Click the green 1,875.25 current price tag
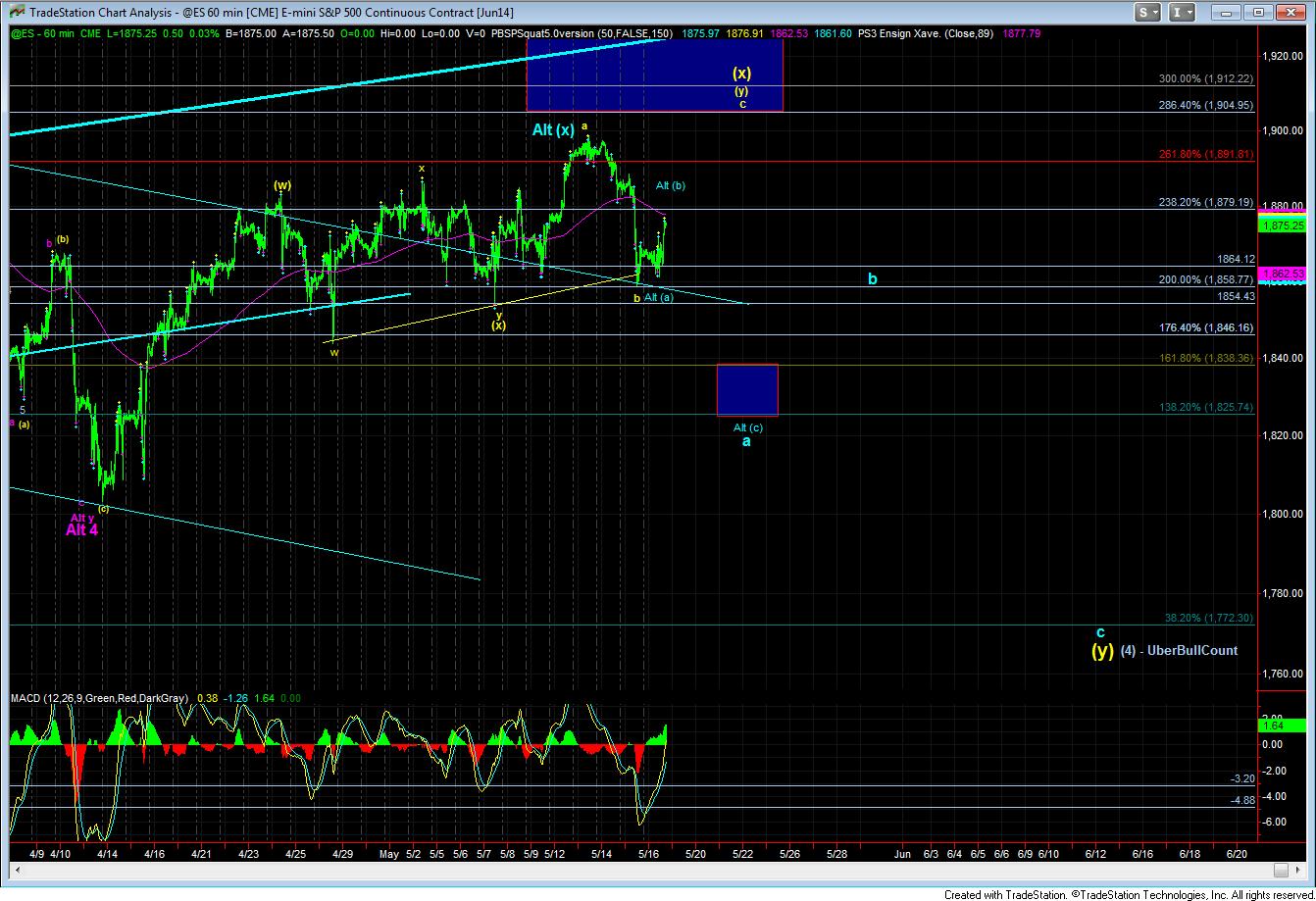The image size is (1316, 901). point(1285,225)
